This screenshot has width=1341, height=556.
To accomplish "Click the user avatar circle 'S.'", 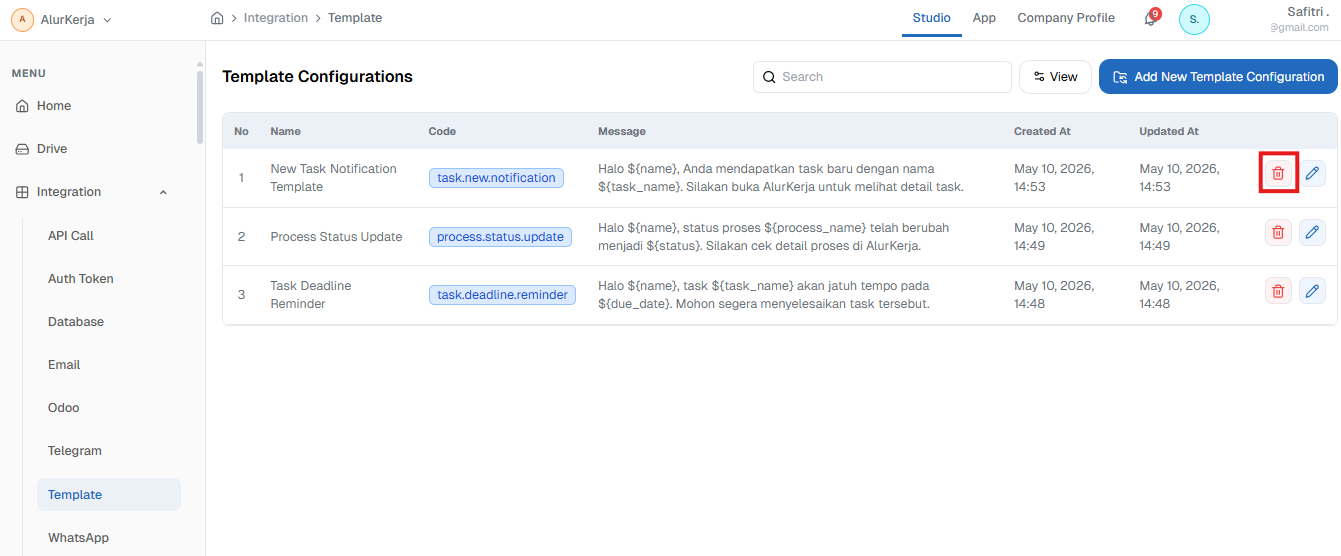I will click(x=1194, y=19).
